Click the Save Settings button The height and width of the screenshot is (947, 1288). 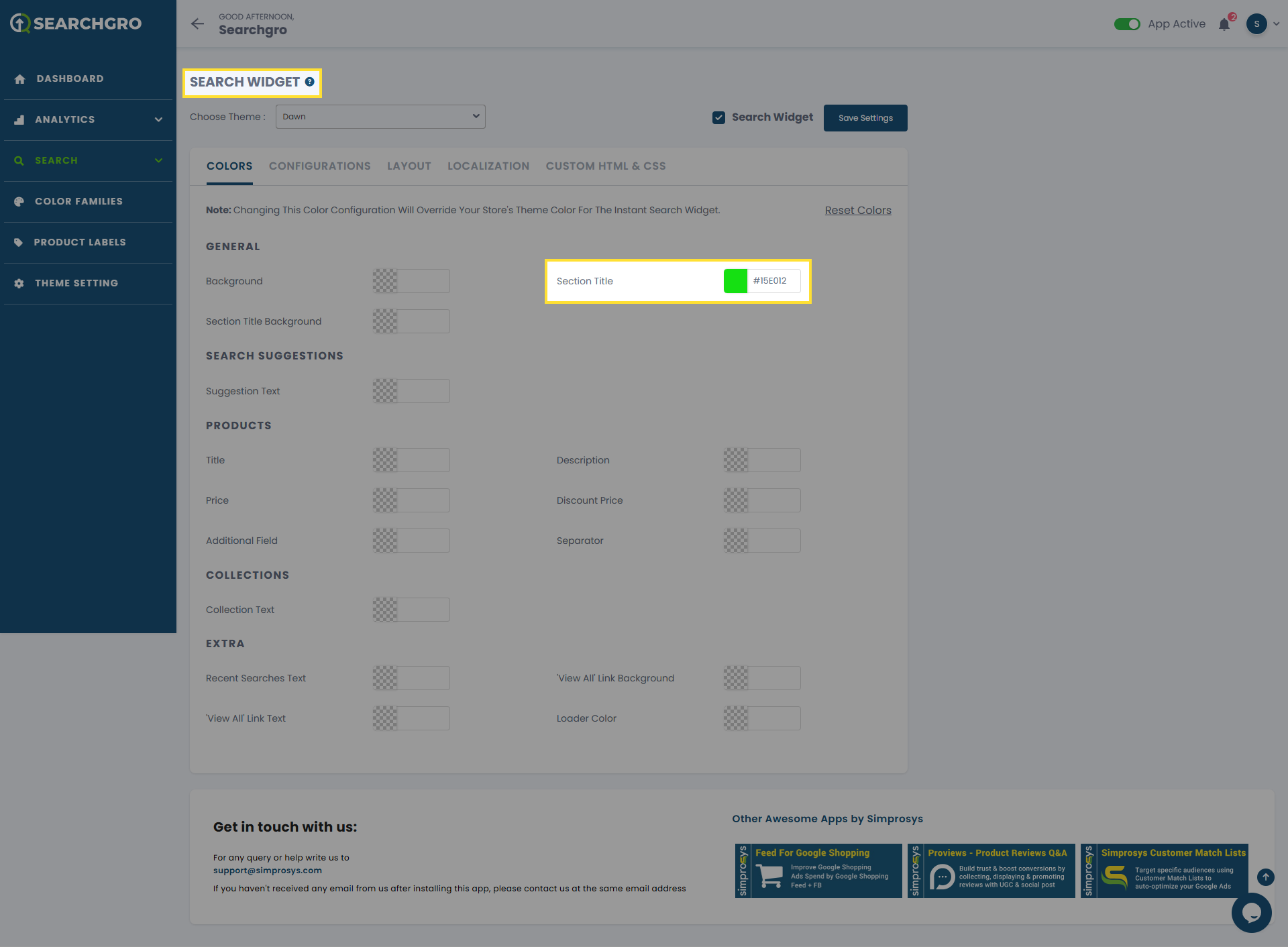tap(865, 118)
